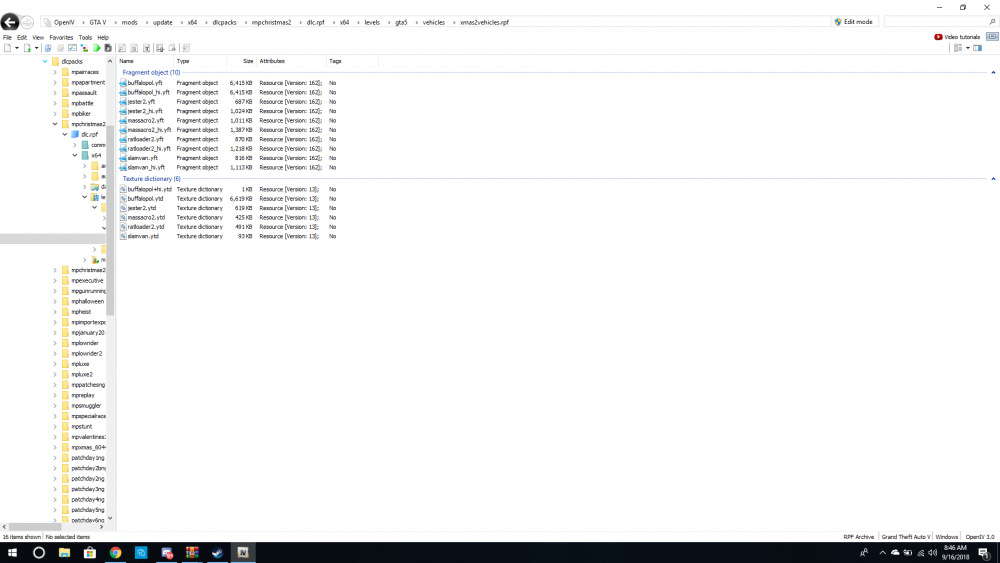Open the Windows Start button
This screenshot has width=1000, height=563.
pos(12,553)
